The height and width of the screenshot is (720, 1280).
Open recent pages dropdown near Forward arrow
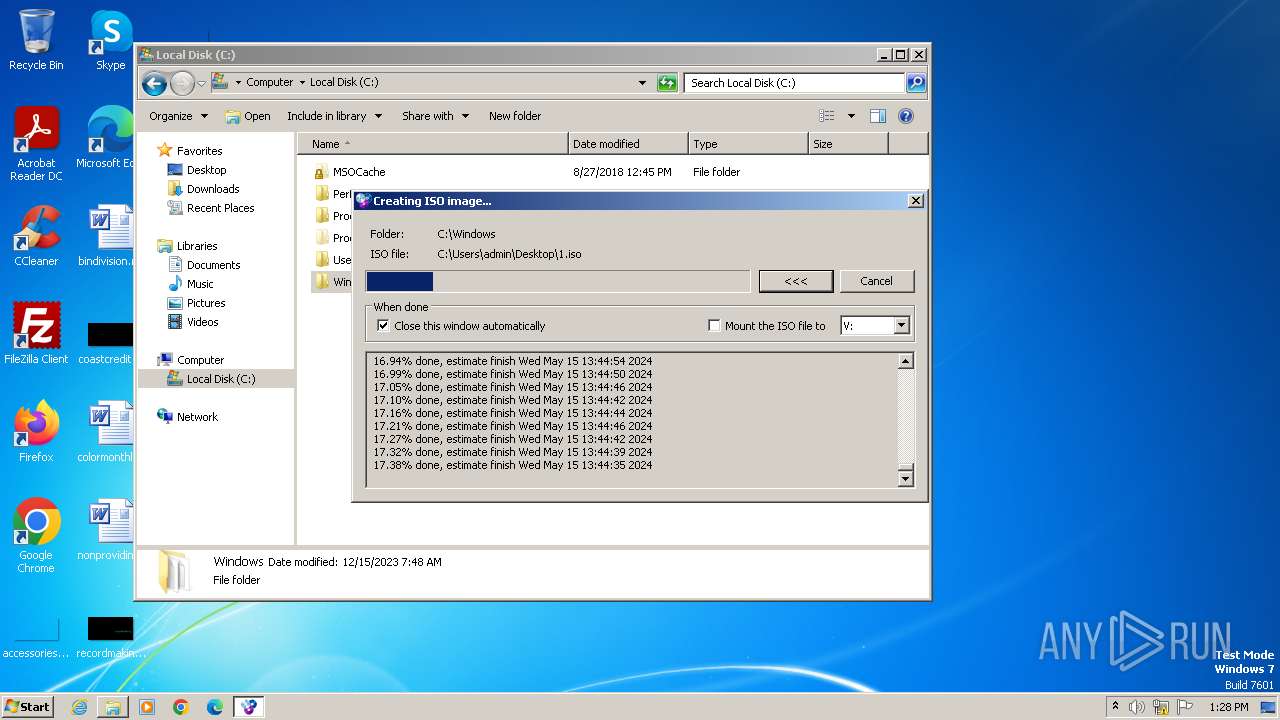[x=201, y=83]
